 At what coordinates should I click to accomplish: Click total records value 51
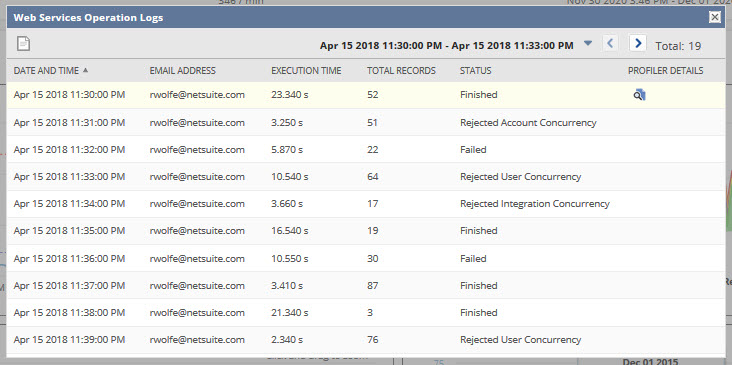point(373,123)
